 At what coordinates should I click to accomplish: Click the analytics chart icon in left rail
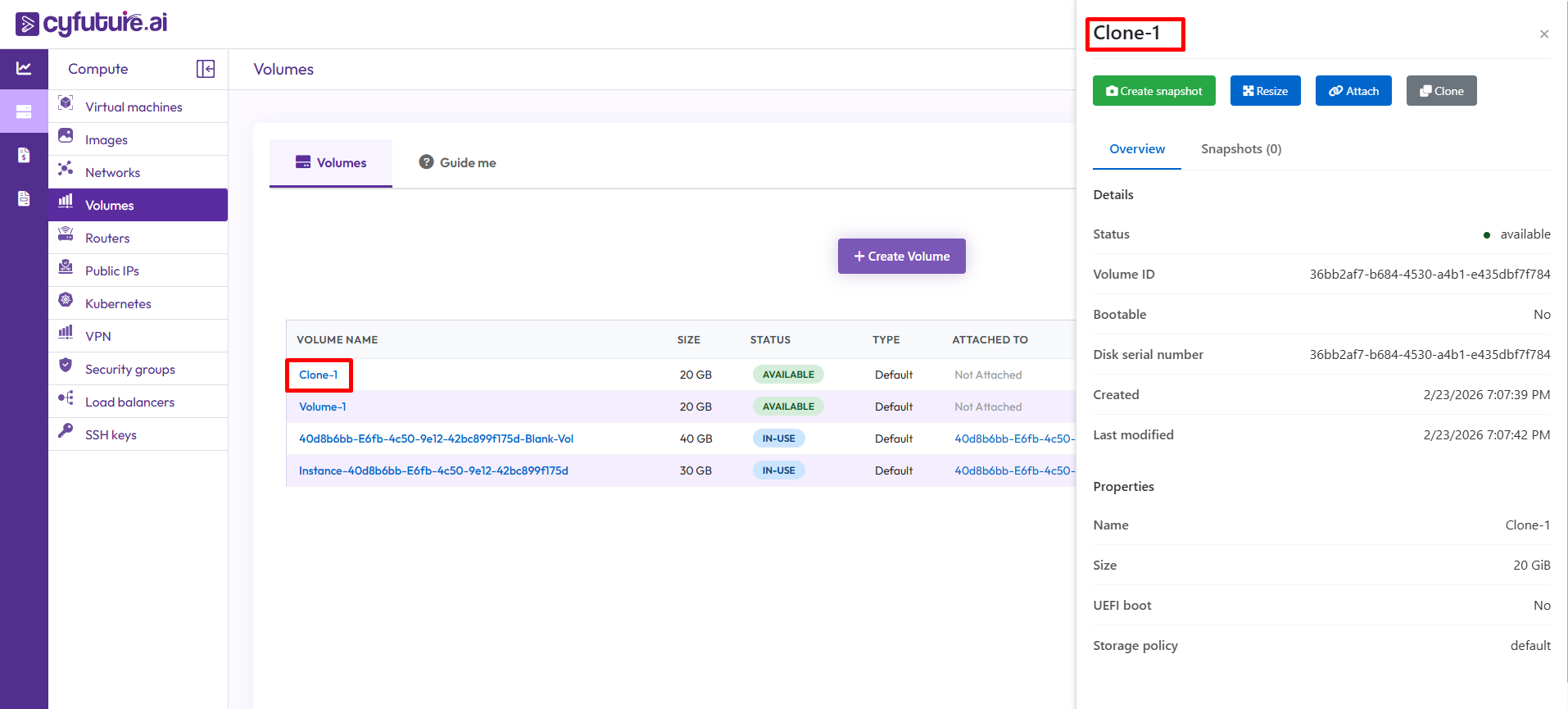24,69
